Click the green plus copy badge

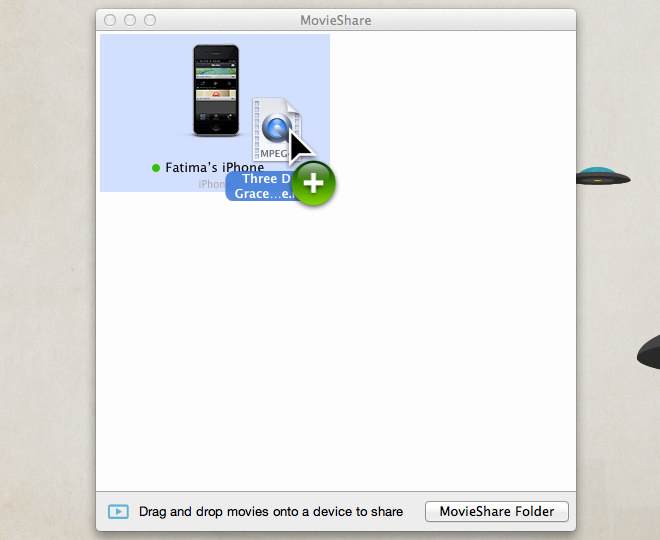point(314,184)
